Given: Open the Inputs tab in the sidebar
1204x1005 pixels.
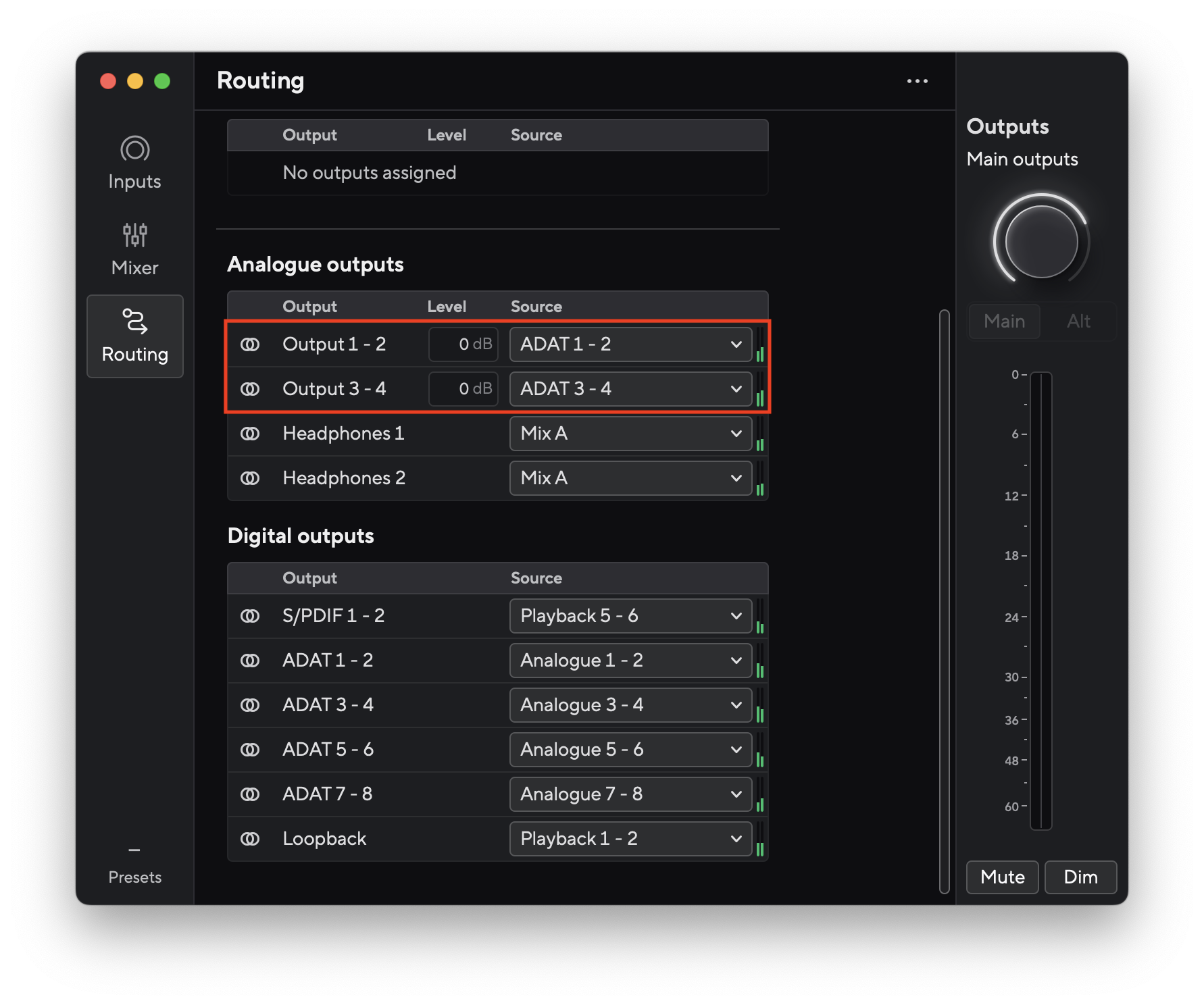Looking at the screenshot, I should [134, 163].
